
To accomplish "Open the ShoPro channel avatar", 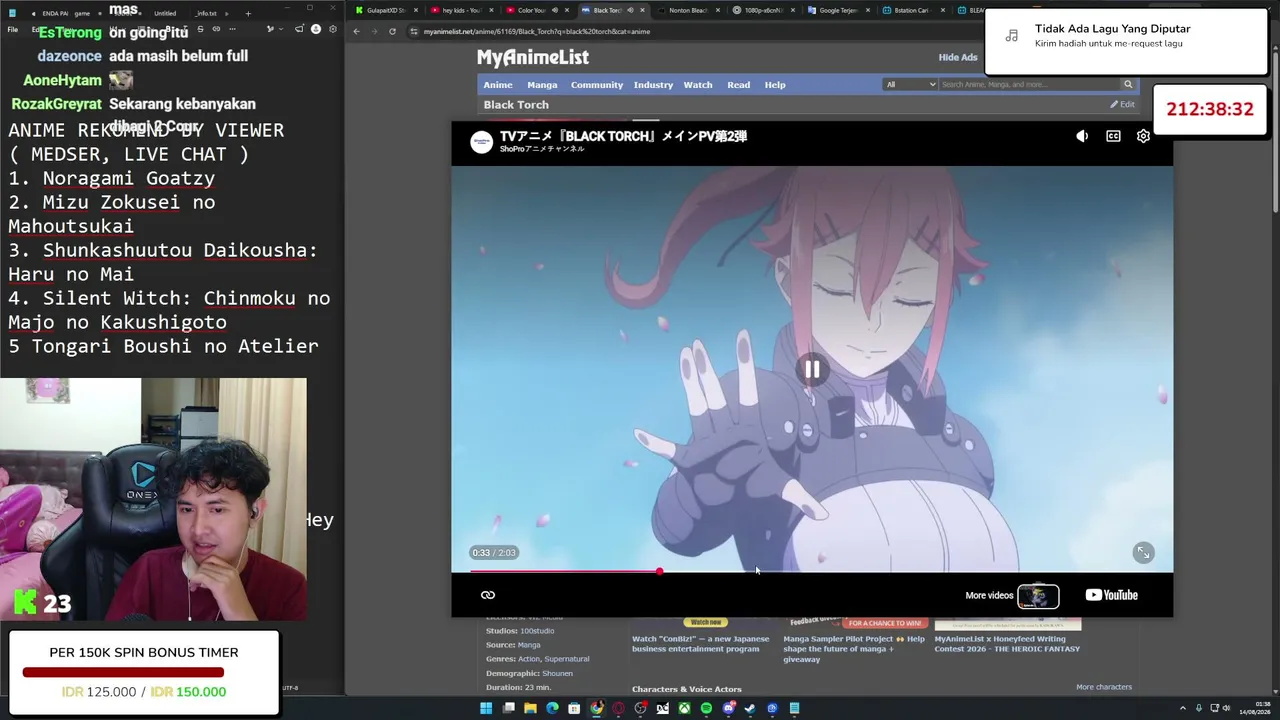I will tap(482, 141).
